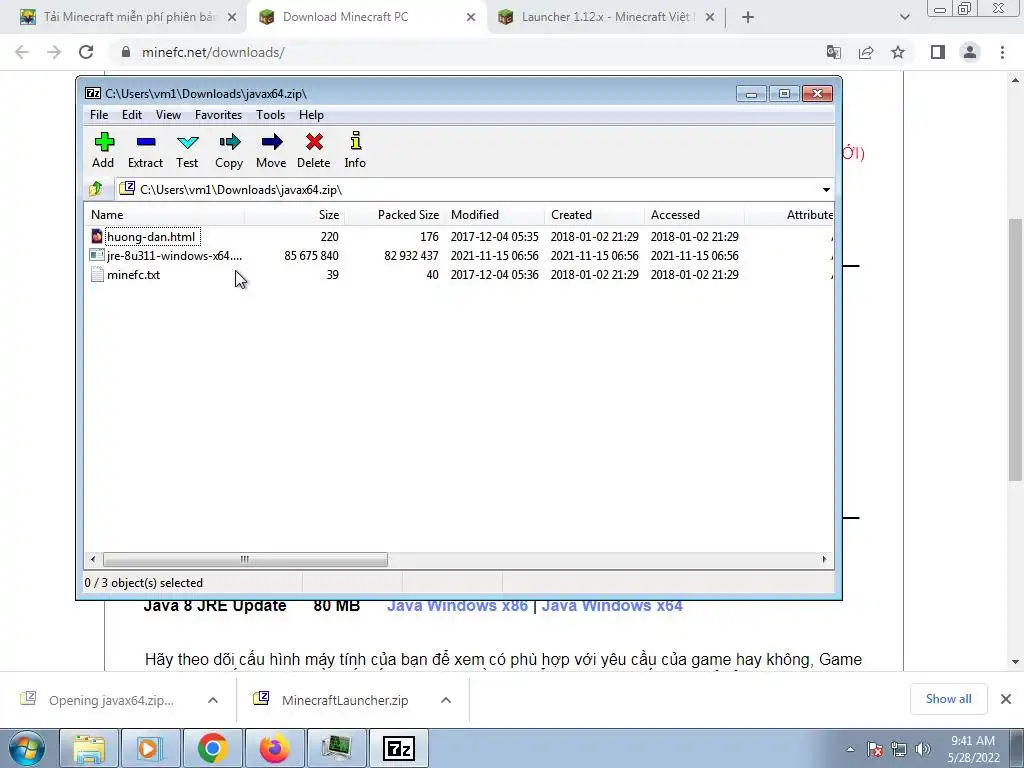Sort by Created column header
Viewport: 1024px width, 768px height.
[x=594, y=215]
